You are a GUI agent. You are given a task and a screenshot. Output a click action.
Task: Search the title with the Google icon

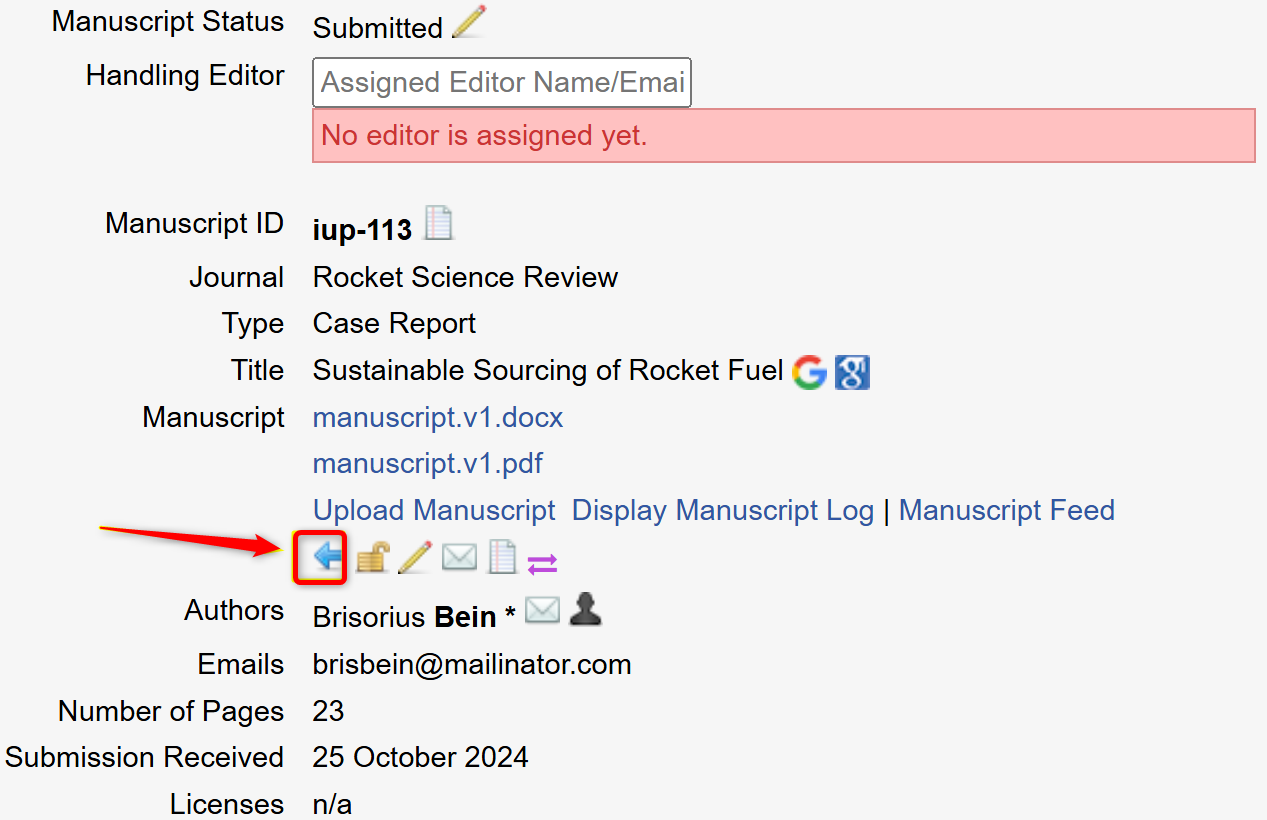point(809,372)
